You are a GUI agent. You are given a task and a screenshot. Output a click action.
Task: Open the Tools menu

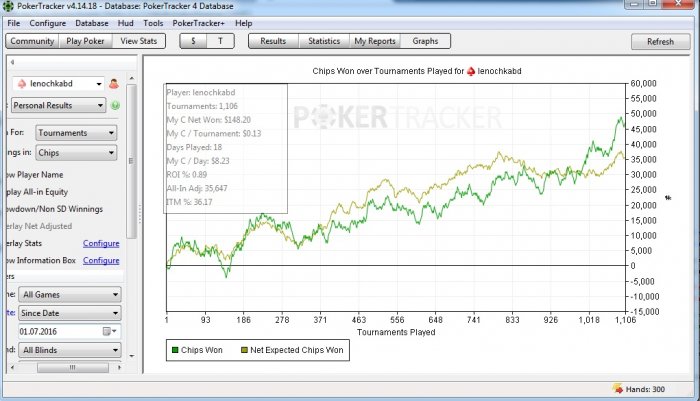pos(153,23)
